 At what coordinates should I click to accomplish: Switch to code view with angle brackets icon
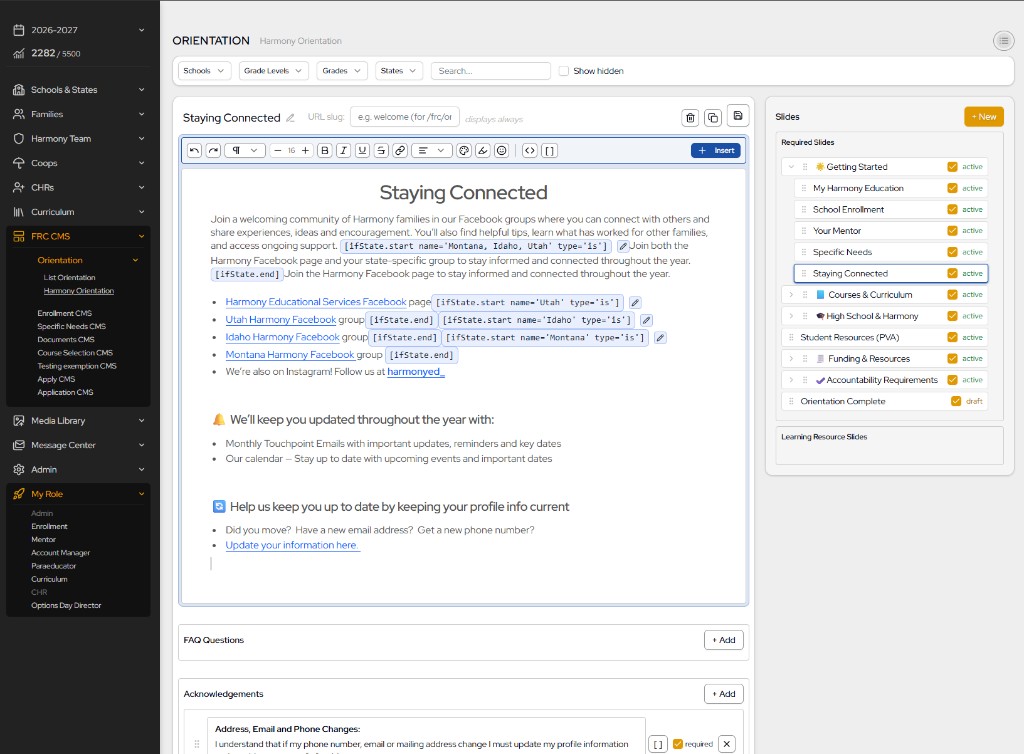coord(530,151)
